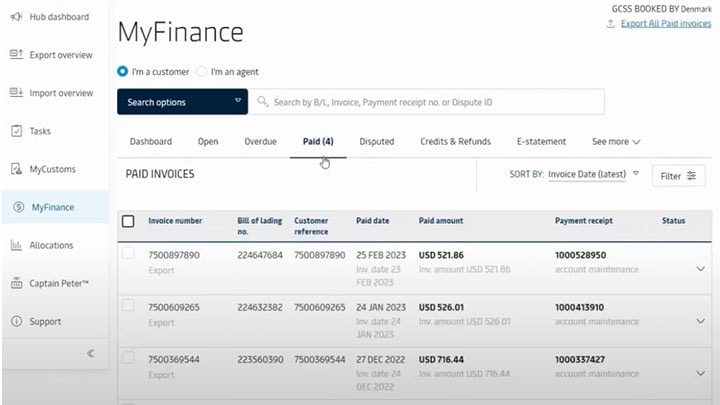Open the Hub dashboard icon in sidebar

[16, 17]
